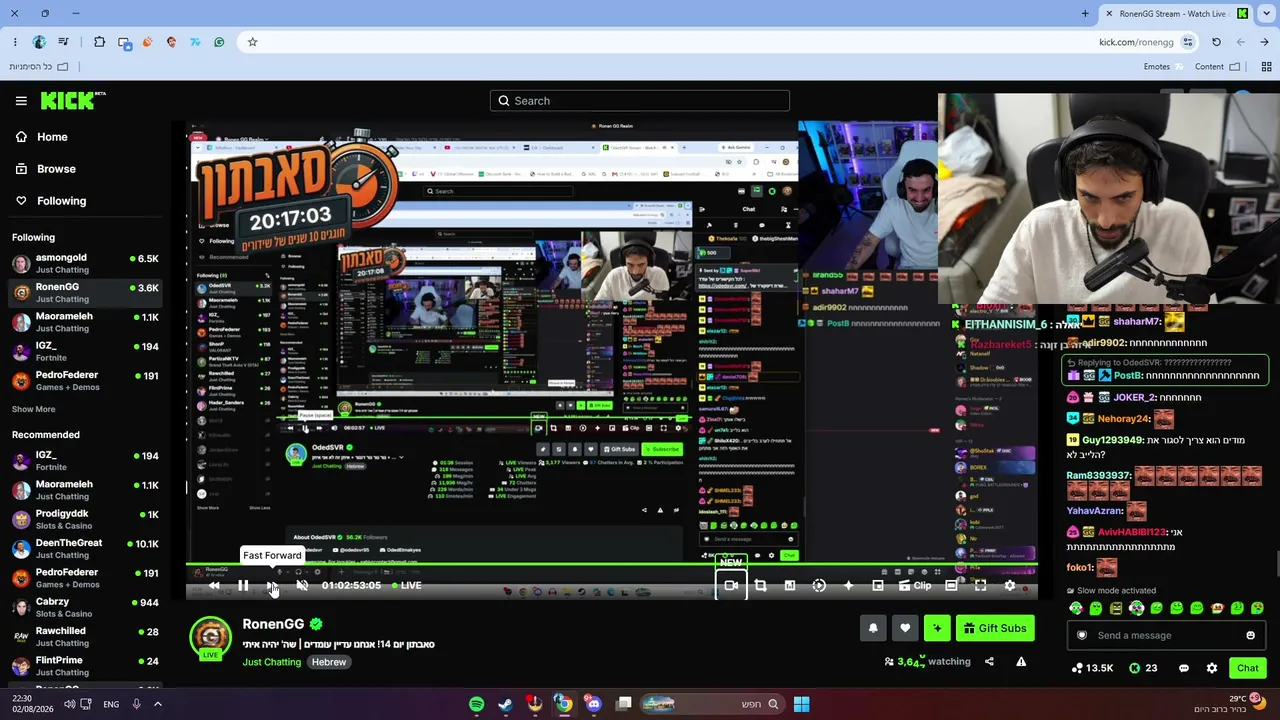Click the green sparkle subscribe button

coord(937,628)
